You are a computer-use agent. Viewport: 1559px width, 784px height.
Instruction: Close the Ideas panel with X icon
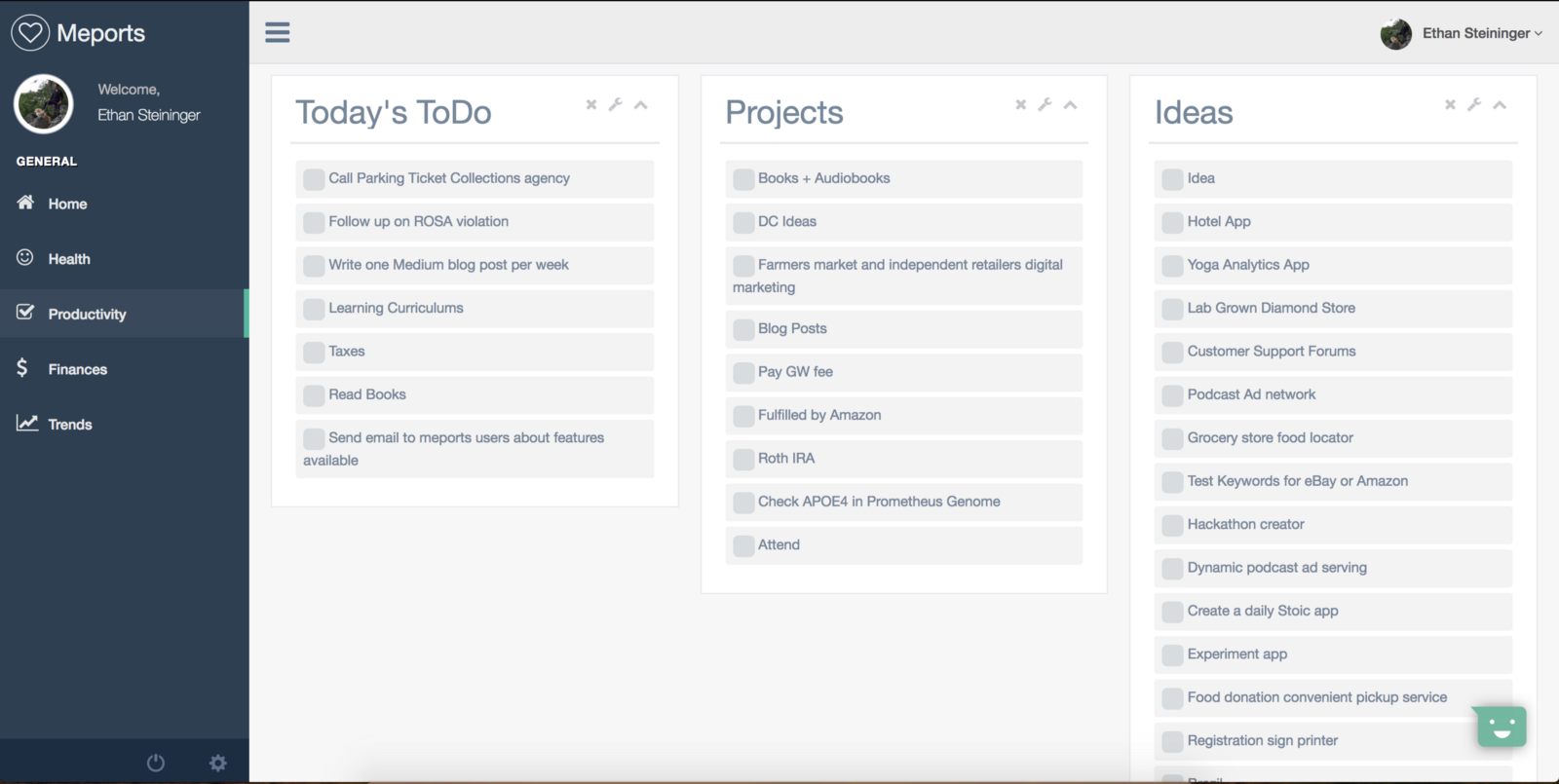tap(1450, 104)
